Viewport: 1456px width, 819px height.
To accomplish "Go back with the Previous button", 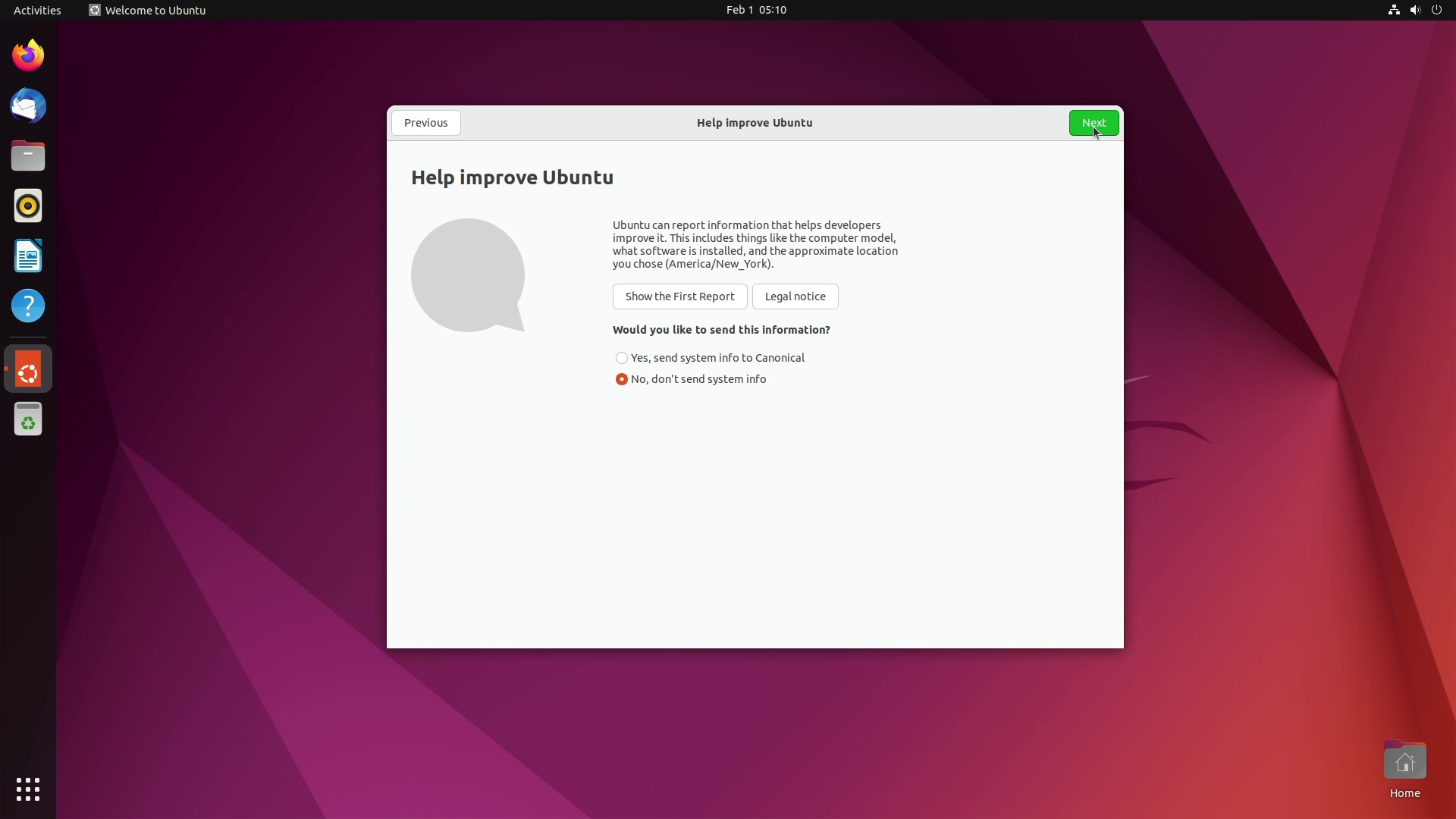I will [425, 123].
